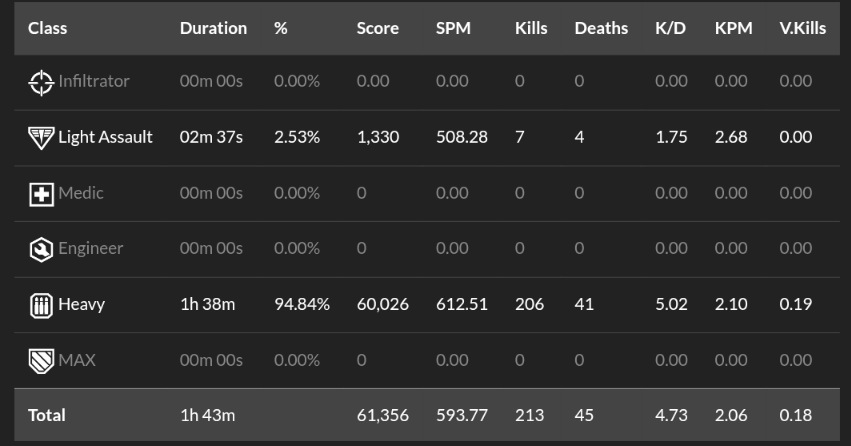This screenshot has height=446, width=851.
Task: Click the Total row label
Action: click(x=47, y=416)
